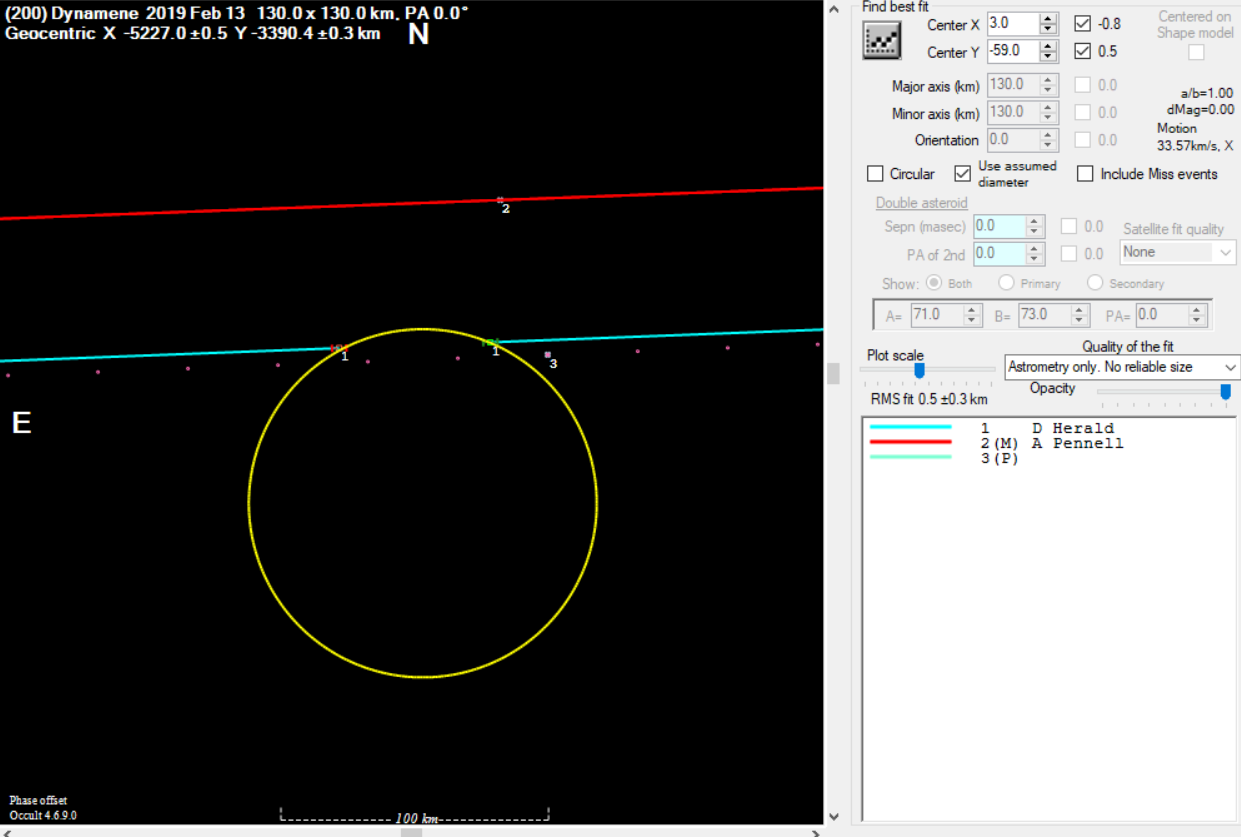Select the 2(M) A Pennell row
This screenshot has width=1241, height=837.
[x=1048, y=443]
